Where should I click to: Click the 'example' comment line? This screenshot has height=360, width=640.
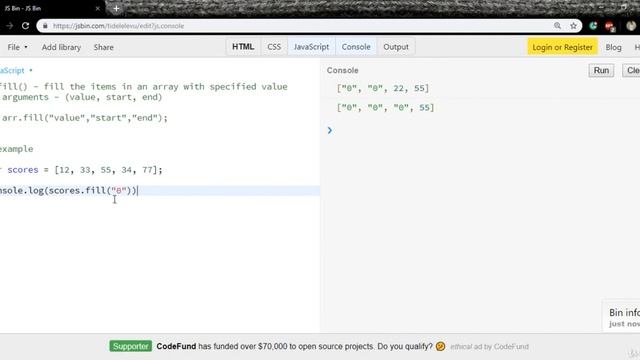17,149
